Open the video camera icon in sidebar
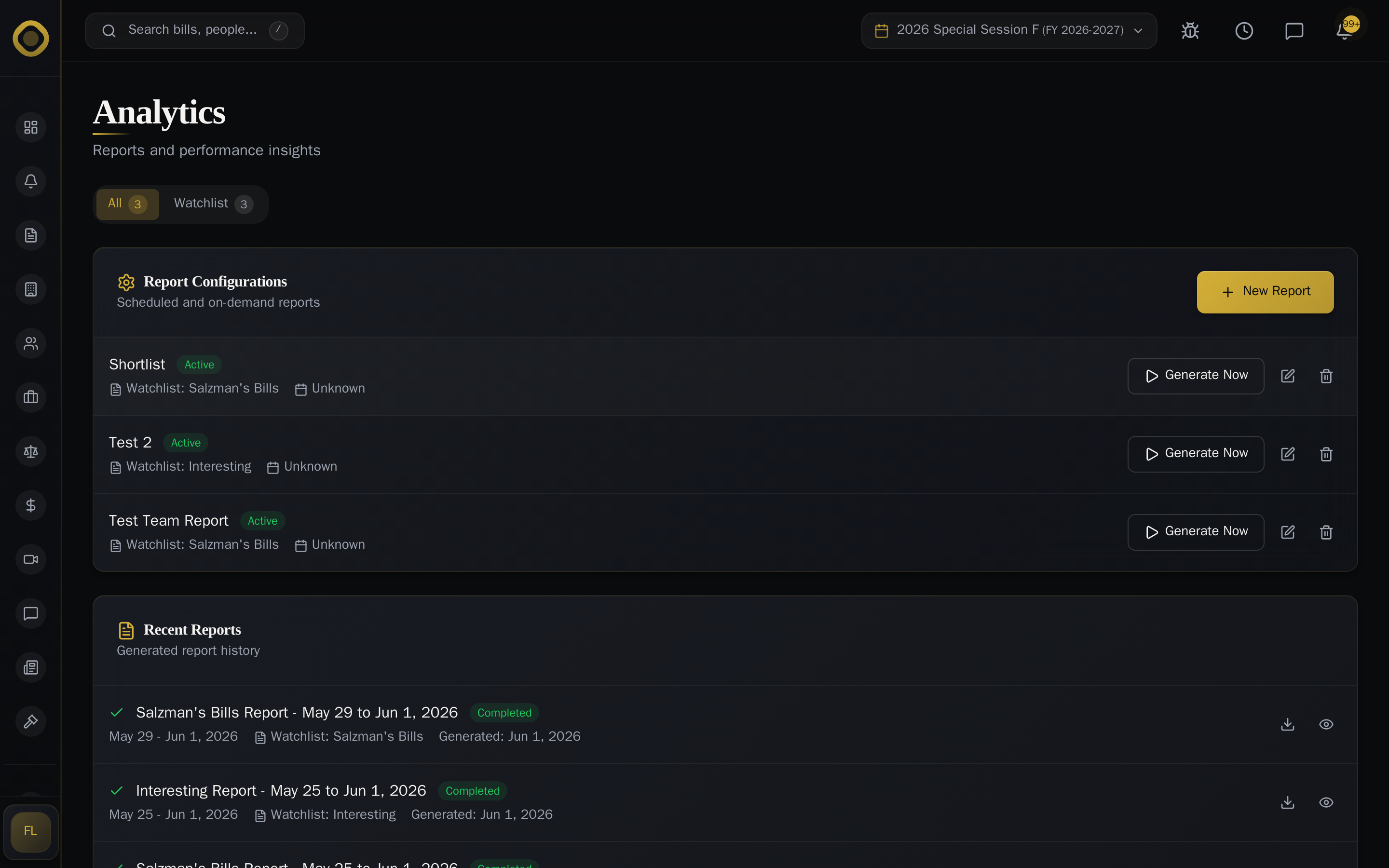 point(31,559)
